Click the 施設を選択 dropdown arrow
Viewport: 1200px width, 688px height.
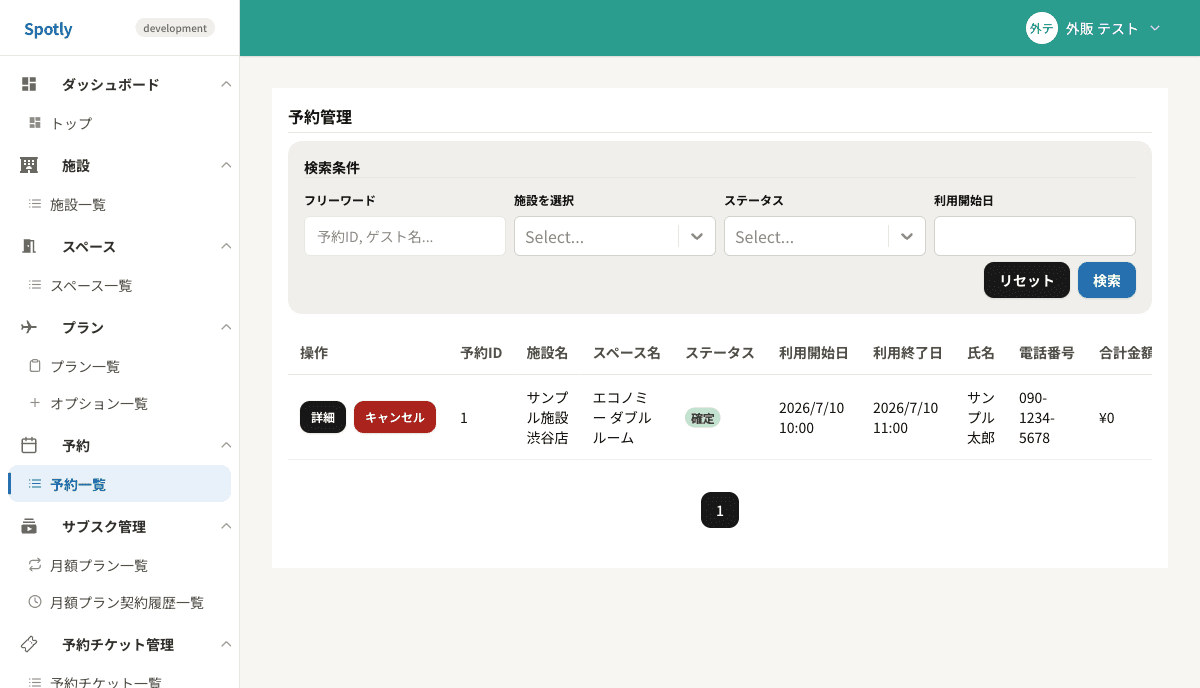click(698, 236)
